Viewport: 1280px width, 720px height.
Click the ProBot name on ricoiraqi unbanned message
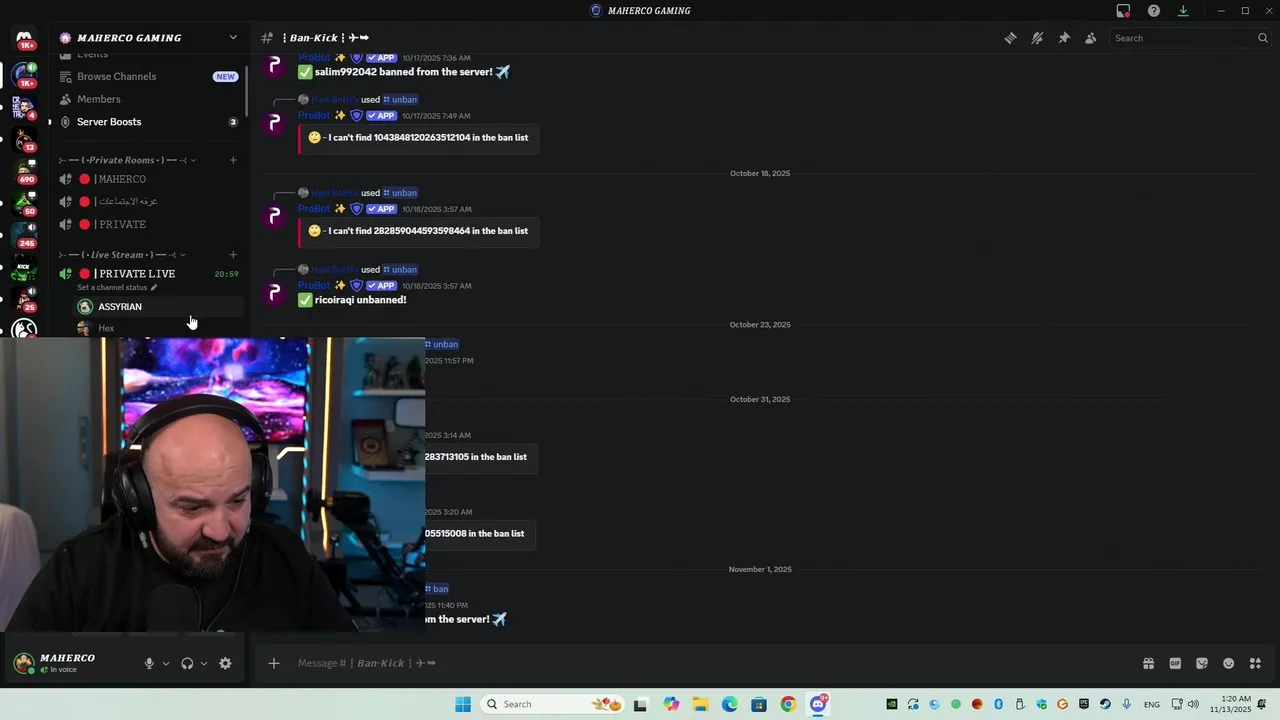(x=313, y=285)
